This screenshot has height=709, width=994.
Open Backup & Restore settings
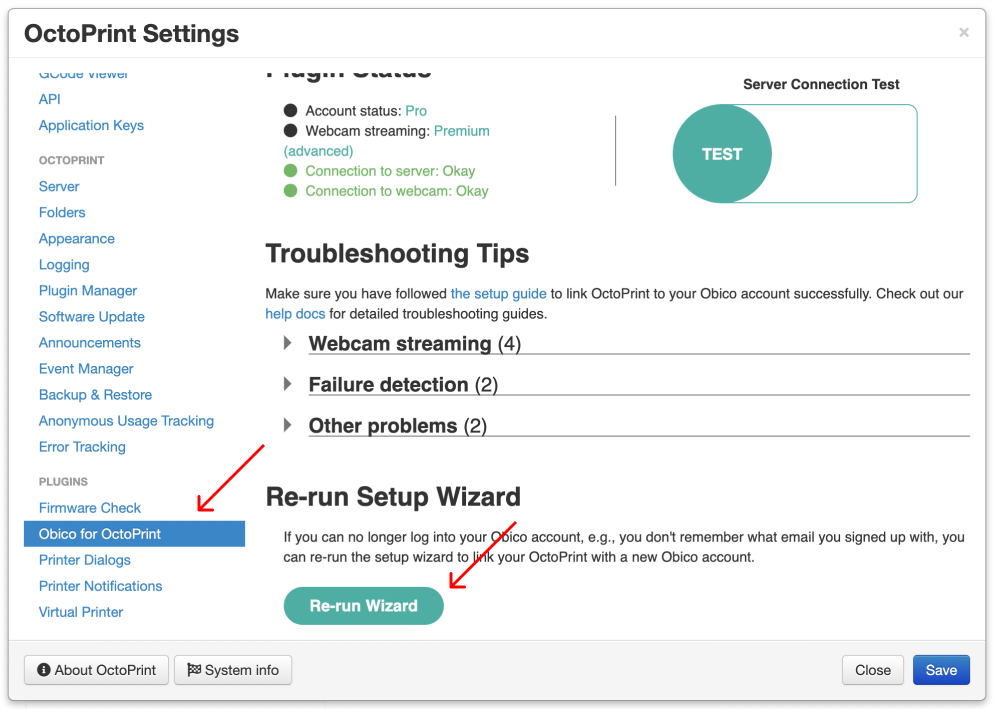click(95, 395)
